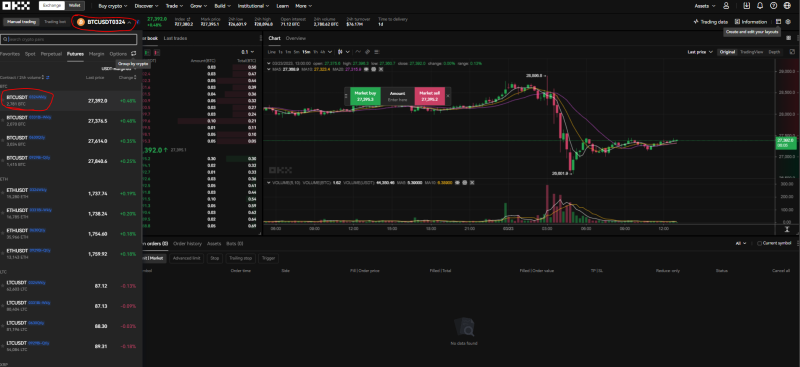
Task: Toggle the Current symbol checkbox
Action: click(x=759, y=243)
